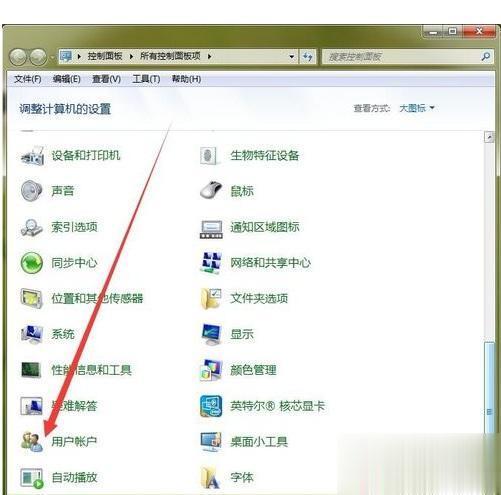Click the computer icon in address bar
The image size is (501, 495).
pyautogui.click(x=66, y=56)
